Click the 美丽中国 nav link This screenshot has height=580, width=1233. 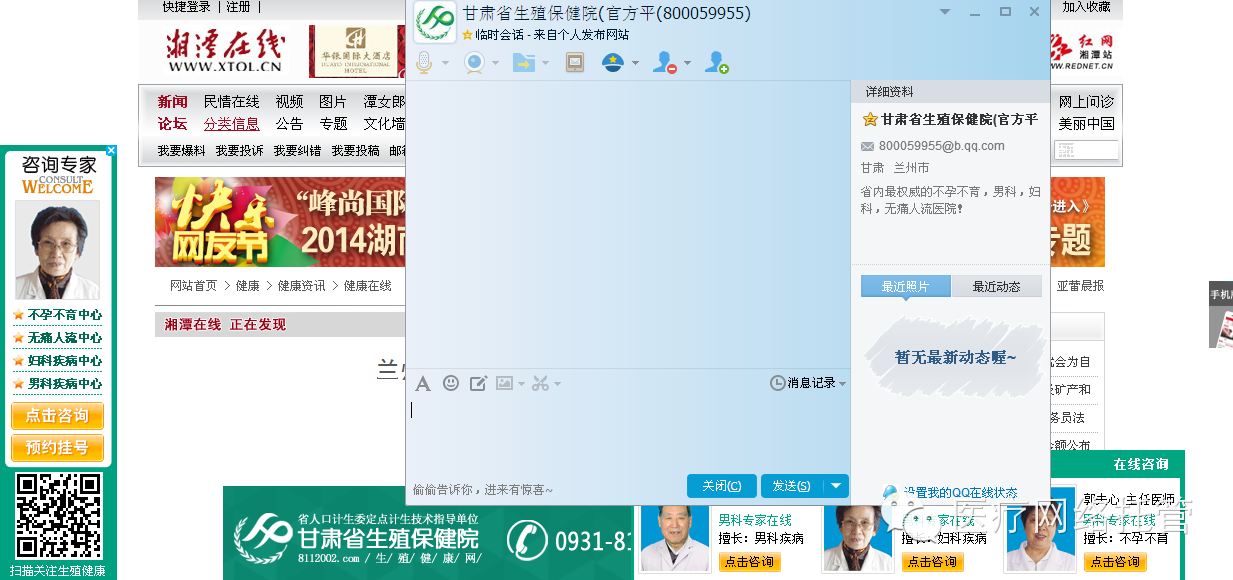[x=1086, y=124]
